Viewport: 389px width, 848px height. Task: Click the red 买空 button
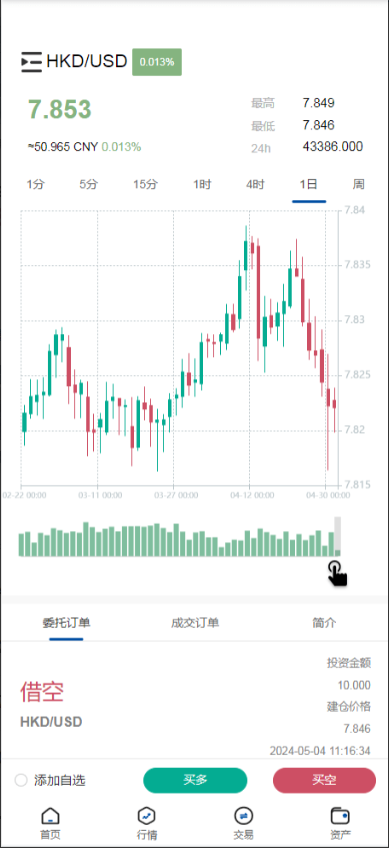[x=324, y=780]
